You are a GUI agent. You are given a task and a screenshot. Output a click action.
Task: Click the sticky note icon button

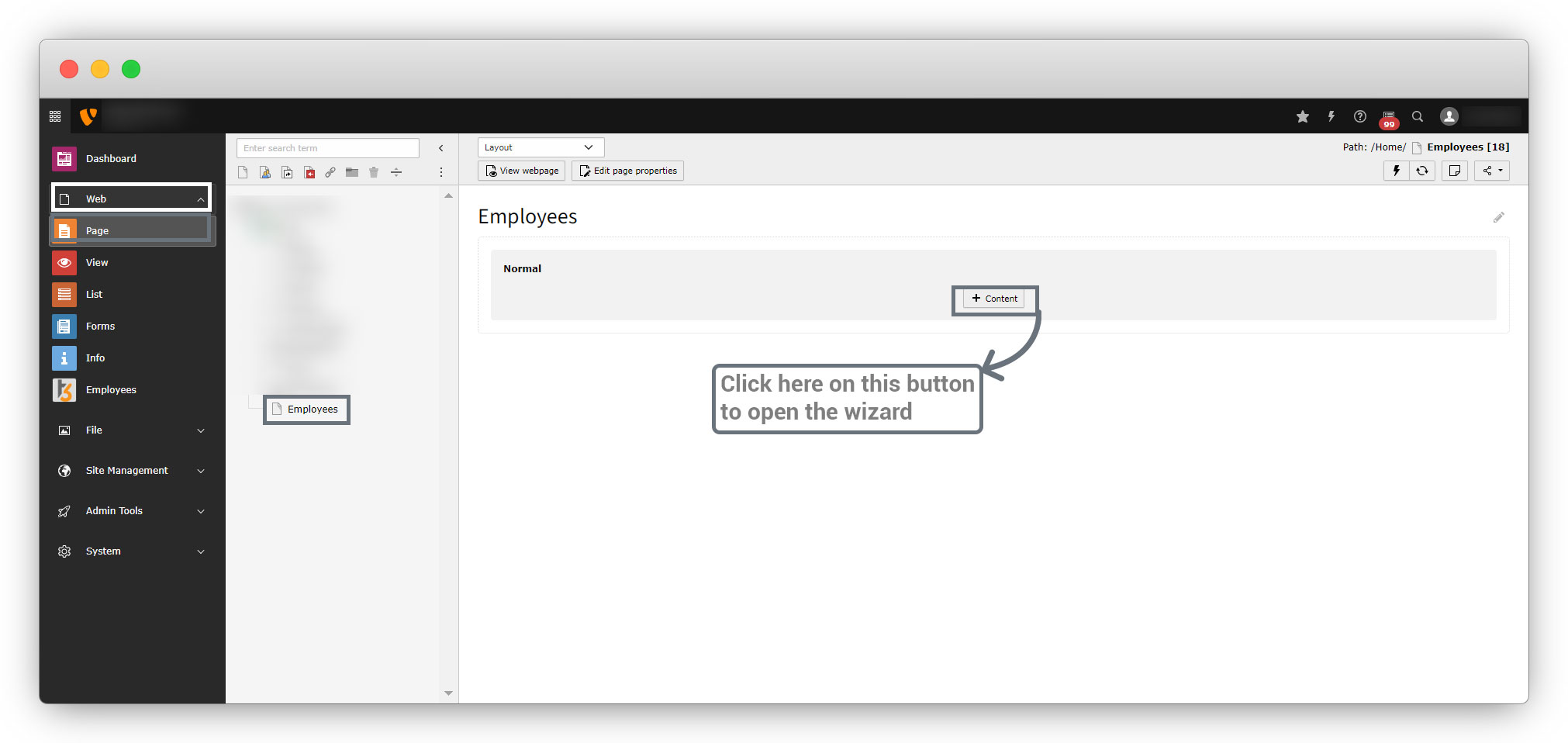[1454, 171]
